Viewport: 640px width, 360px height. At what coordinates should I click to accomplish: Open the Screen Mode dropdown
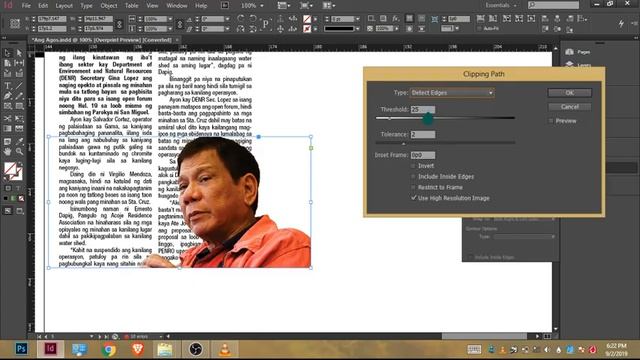point(307,6)
